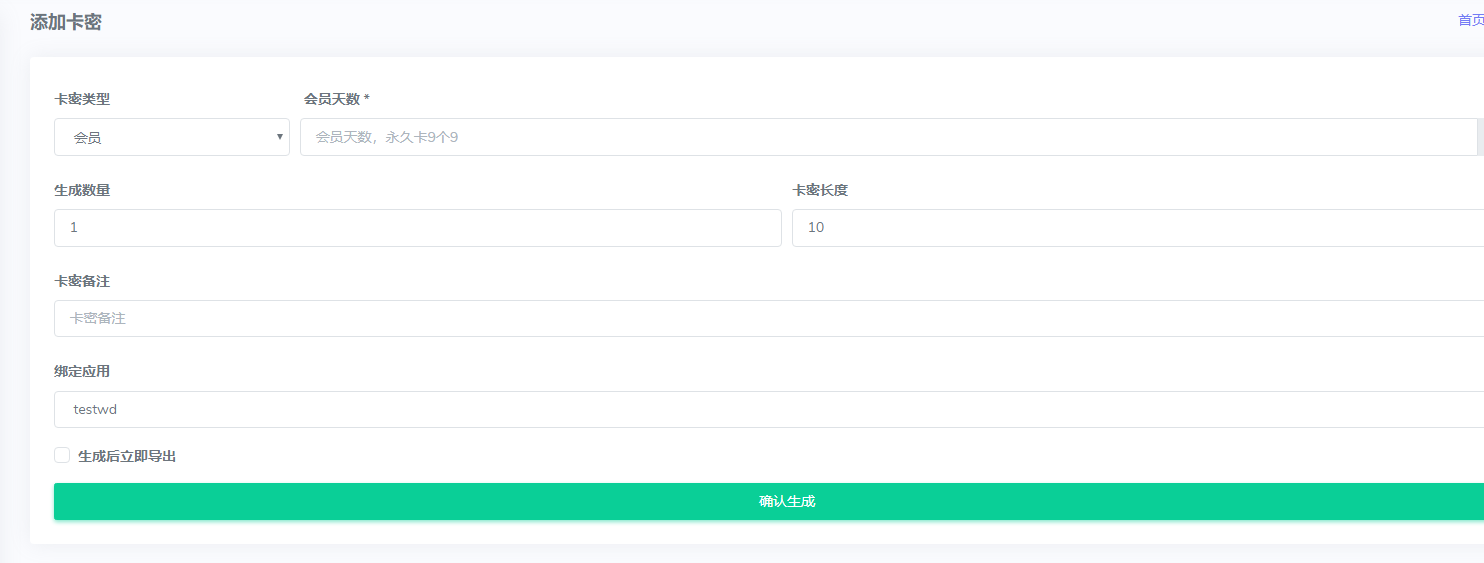Open the 卡密类型 dropdown showing 会员
The width and height of the screenshot is (1484, 563).
pos(172,137)
